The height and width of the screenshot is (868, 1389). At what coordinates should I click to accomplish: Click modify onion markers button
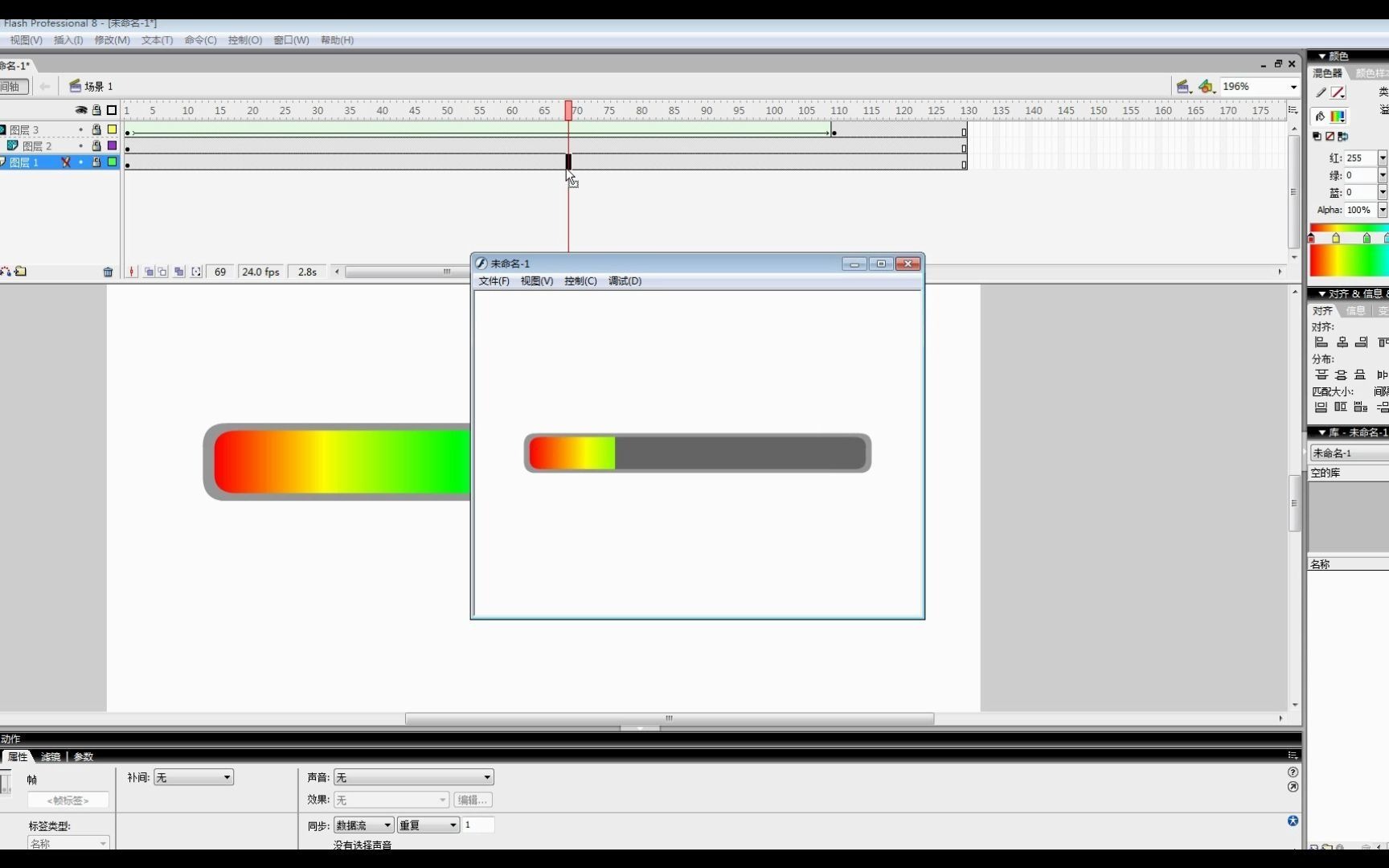(196, 272)
